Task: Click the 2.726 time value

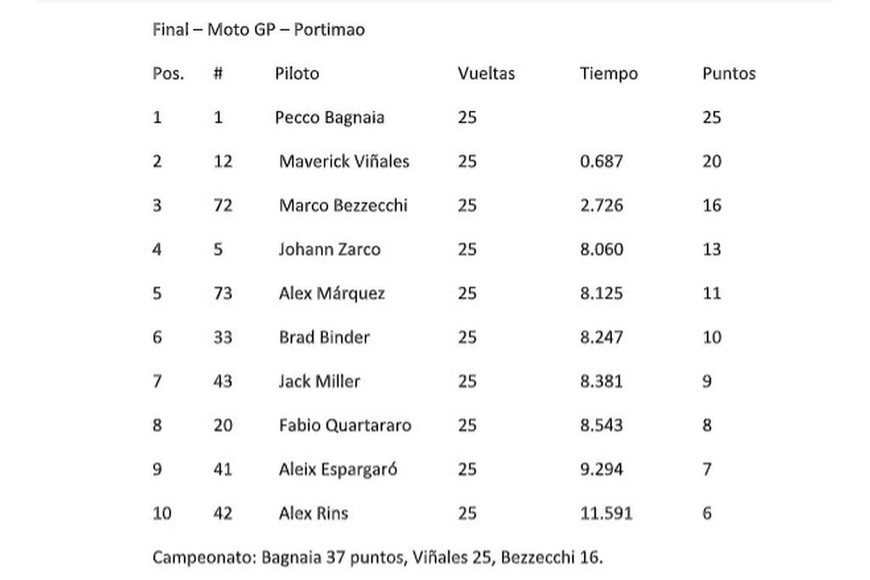Action: pos(600,205)
